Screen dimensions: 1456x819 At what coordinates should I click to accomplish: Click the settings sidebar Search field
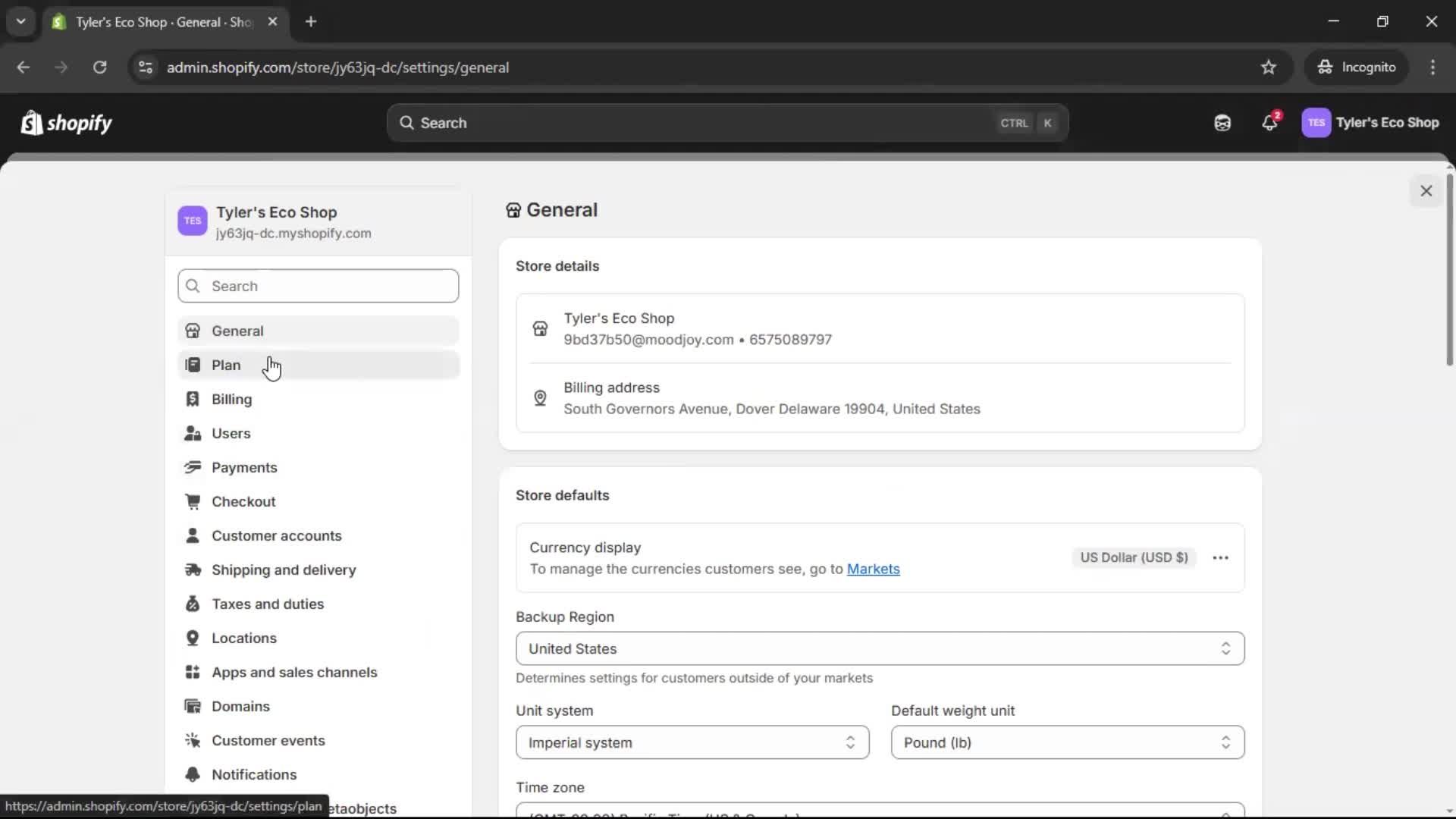(318, 286)
